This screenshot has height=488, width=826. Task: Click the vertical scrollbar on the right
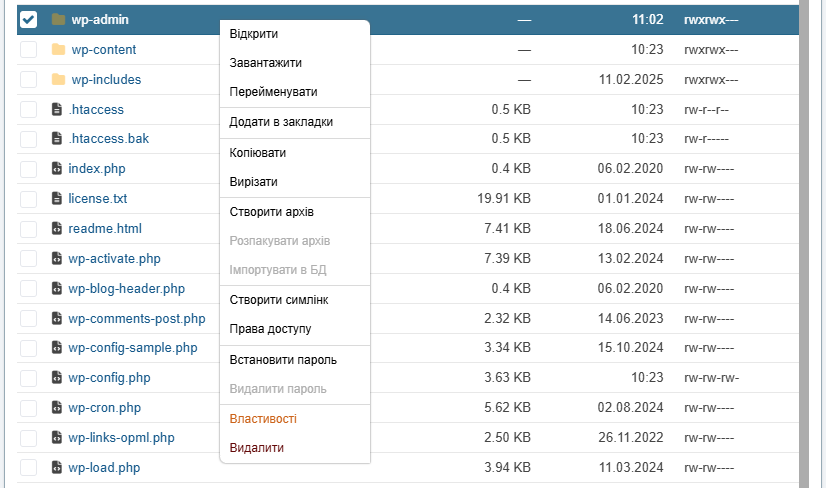click(x=812, y=240)
